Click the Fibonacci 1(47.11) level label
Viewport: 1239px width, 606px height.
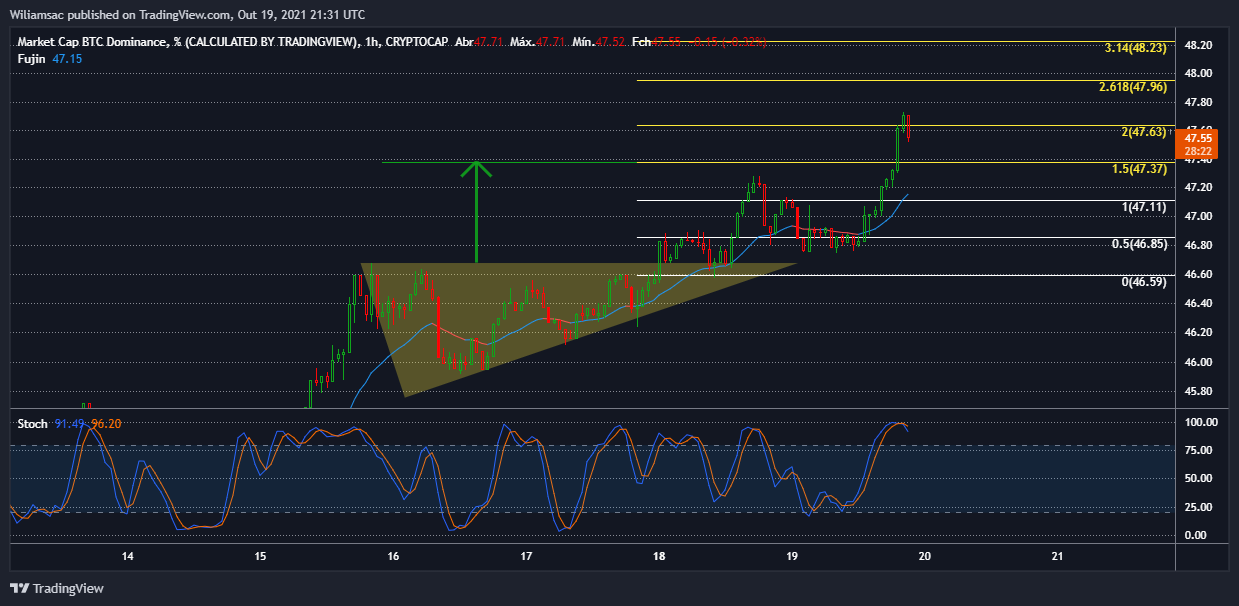1144,207
